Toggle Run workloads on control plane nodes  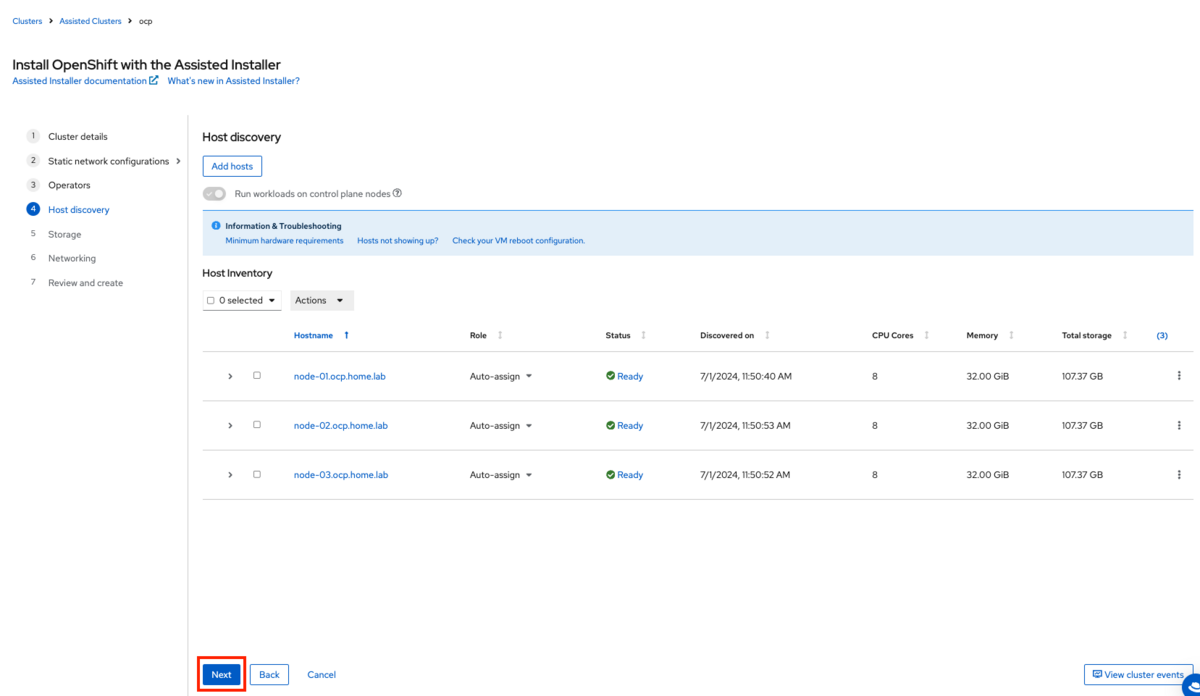[214, 194]
